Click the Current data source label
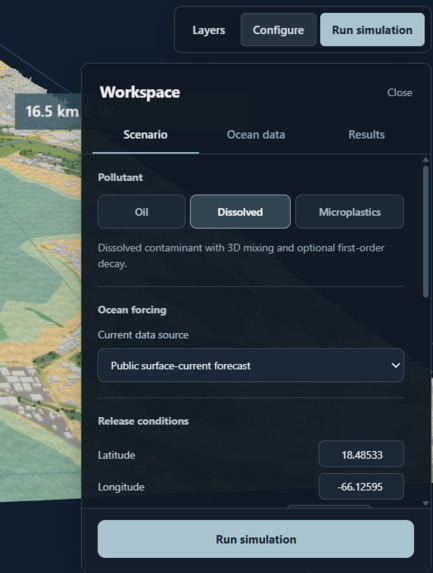The height and width of the screenshot is (573, 433). pos(143,335)
